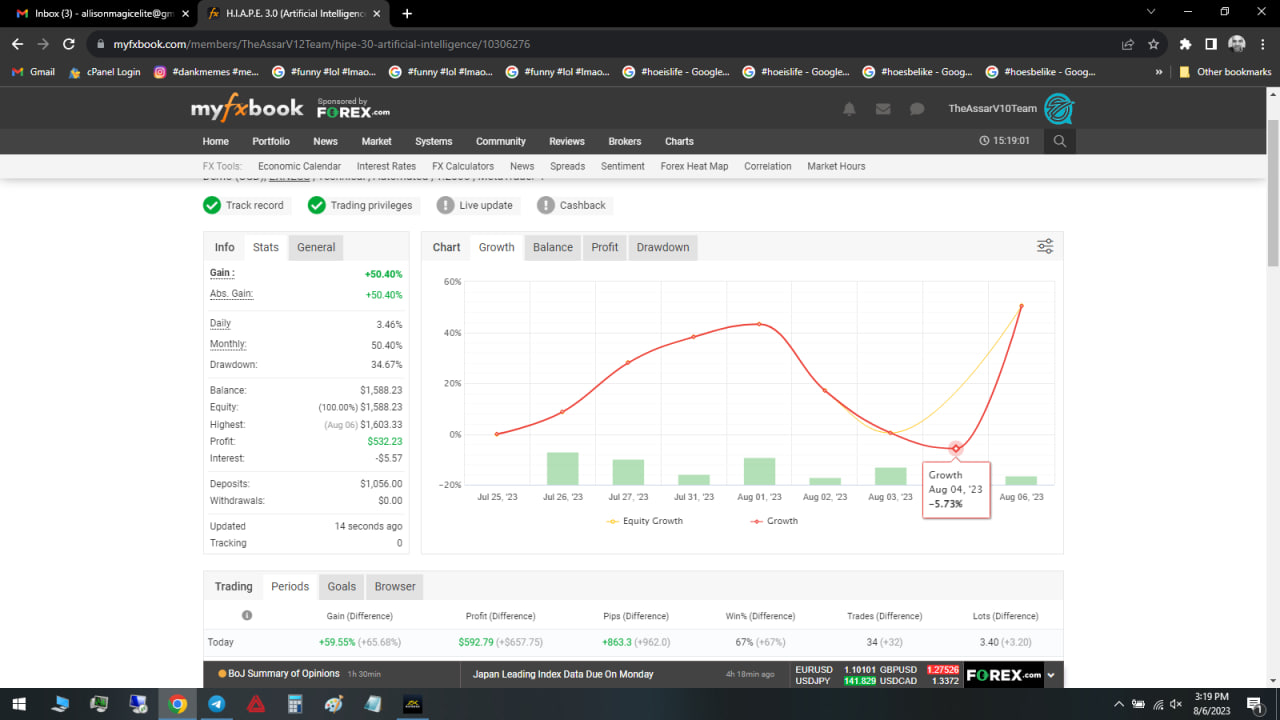
Task: Click the myfxbook logo
Action: [x=247, y=109]
